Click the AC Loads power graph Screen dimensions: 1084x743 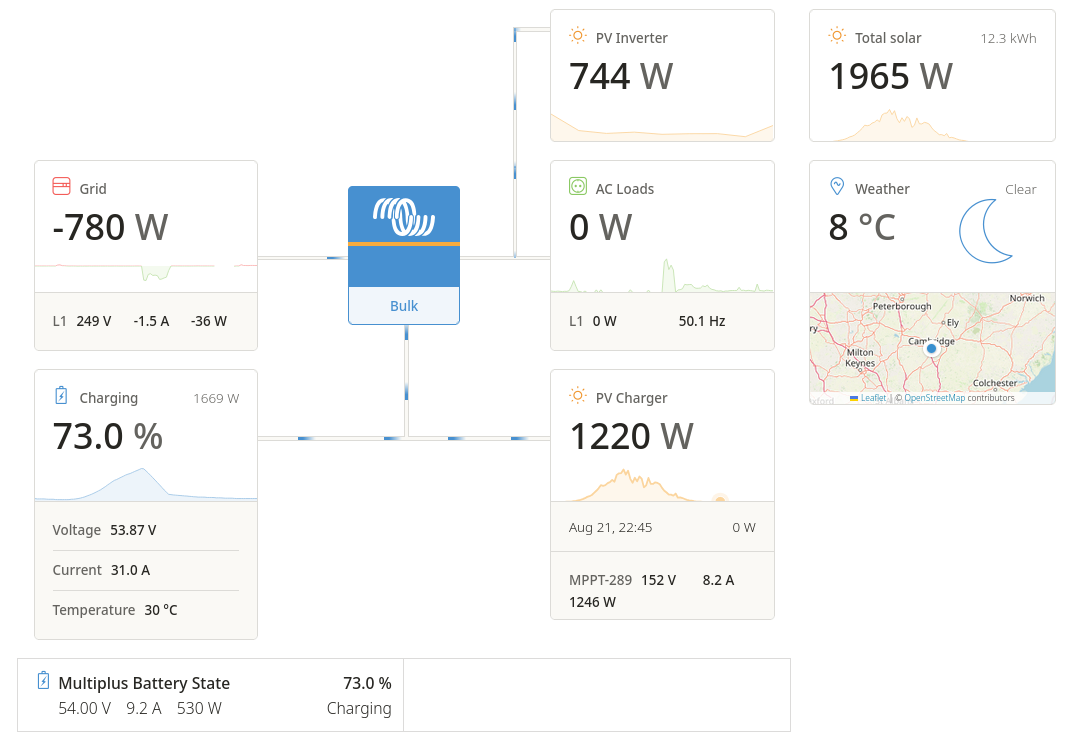pos(662,277)
